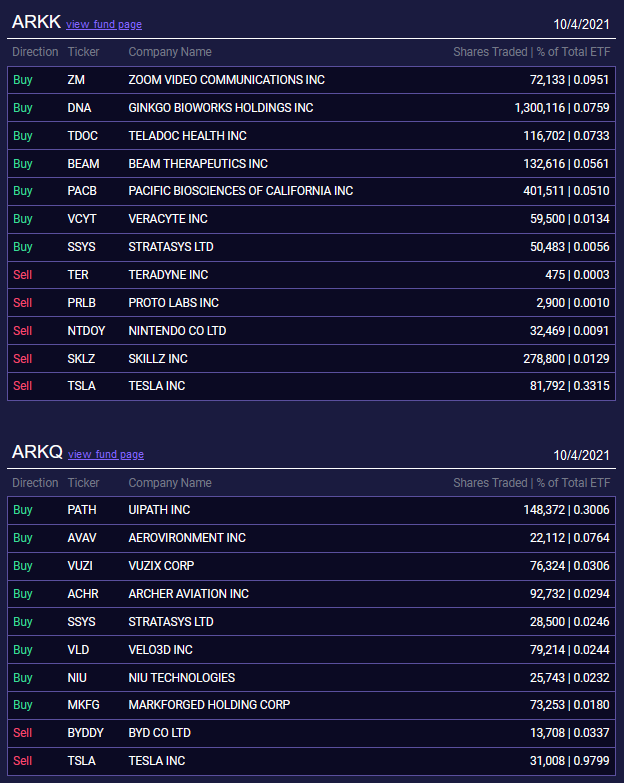The height and width of the screenshot is (783, 624).
Task: Select MARKFORGED HOLDING CORP company name
Action: click(x=209, y=704)
